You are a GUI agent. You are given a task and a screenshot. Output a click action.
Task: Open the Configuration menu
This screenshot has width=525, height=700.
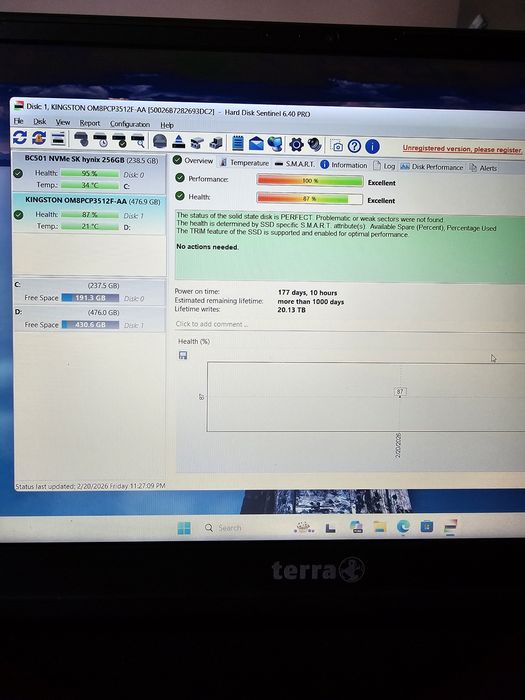pos(130,124)
